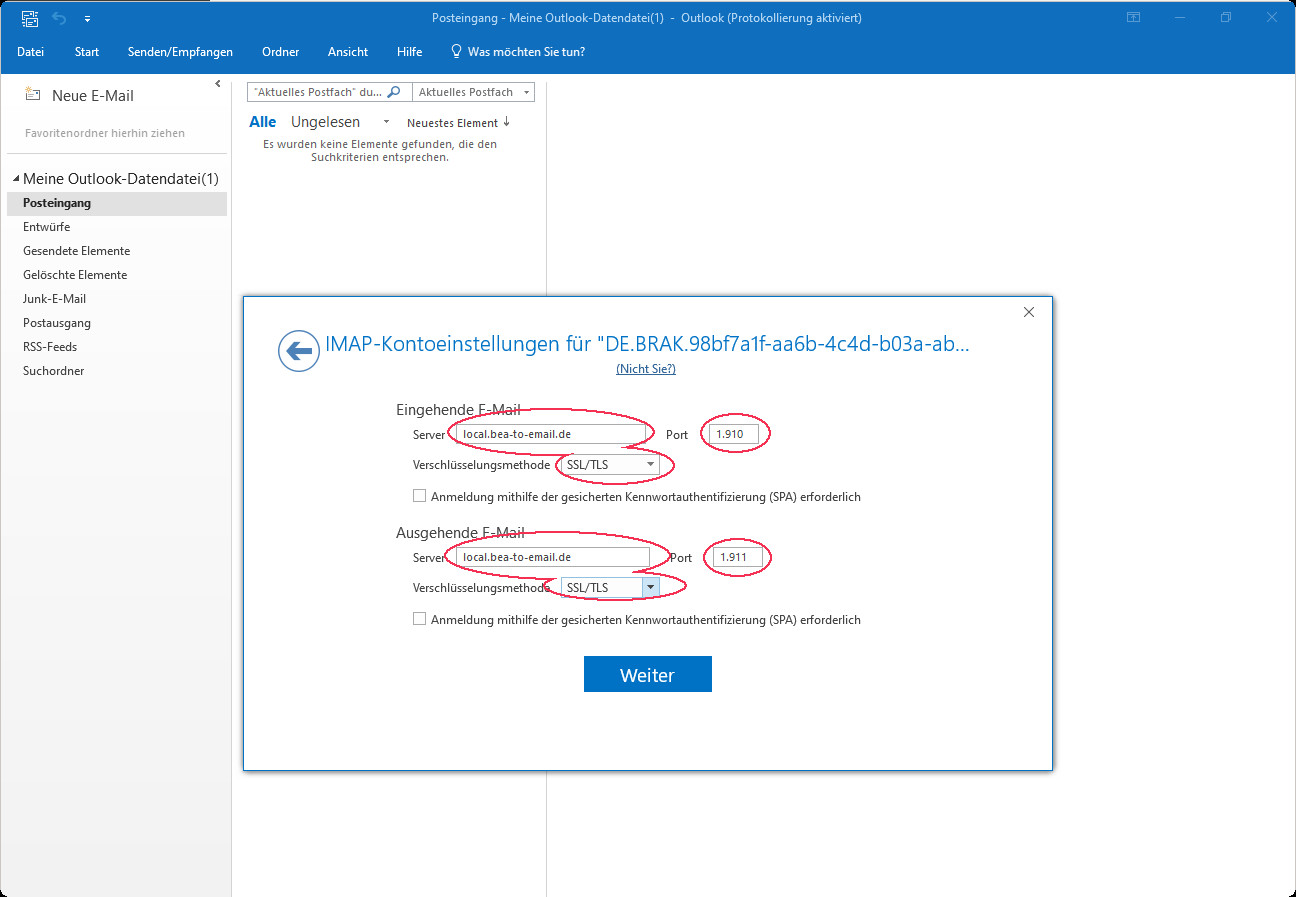Click Favoritenordner hierhin ziehen text
This screenshot has height=897, width=1296.
(105, 133)
